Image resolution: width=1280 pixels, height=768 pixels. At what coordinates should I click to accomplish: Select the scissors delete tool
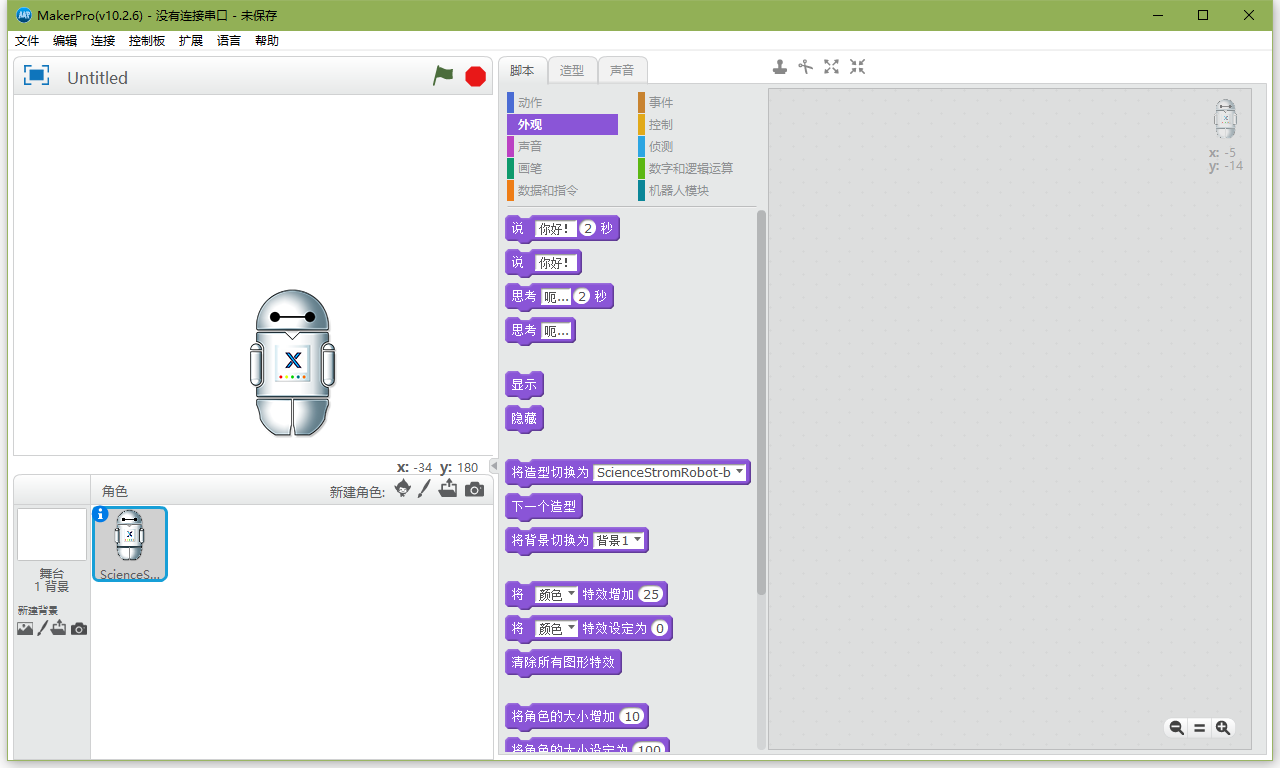click(x=806, y=66)
